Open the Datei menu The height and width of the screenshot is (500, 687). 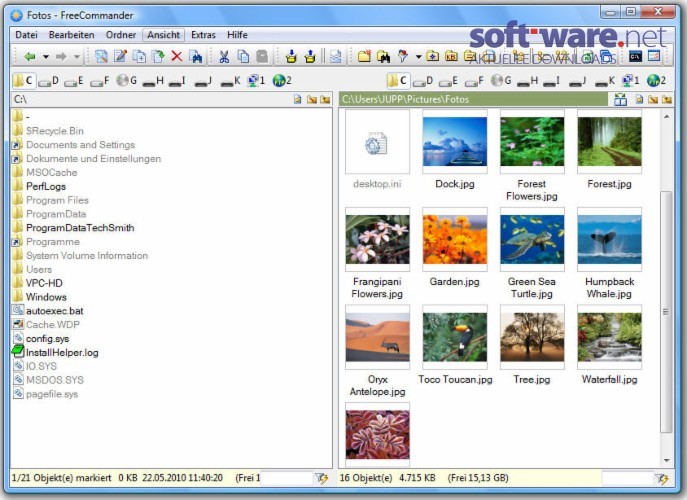pos(26,35)
